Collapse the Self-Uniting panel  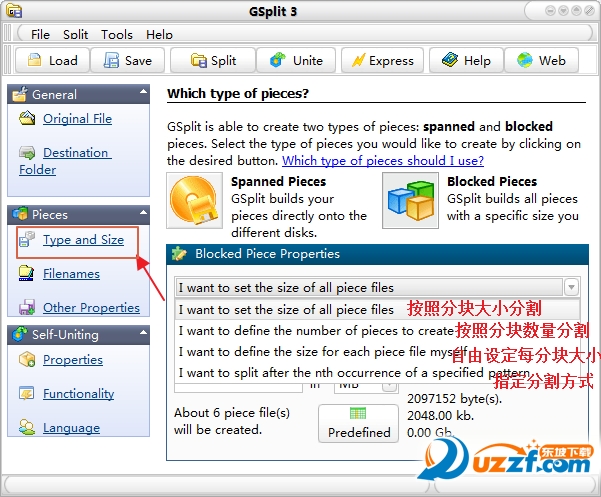pos(143,332)
